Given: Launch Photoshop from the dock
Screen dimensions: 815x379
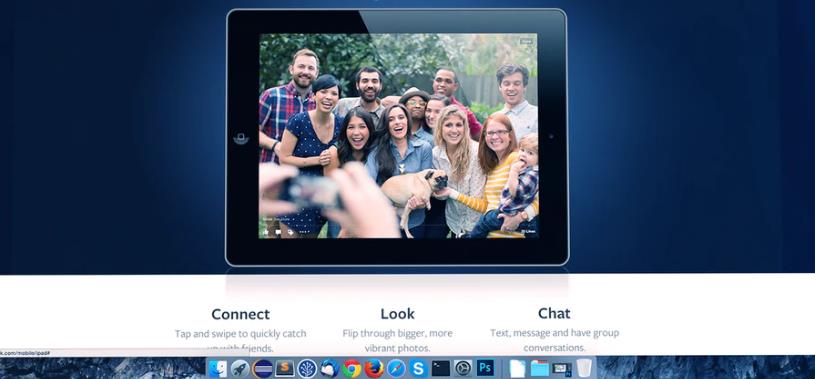Looking at the screenshot, I should point(485,368).
